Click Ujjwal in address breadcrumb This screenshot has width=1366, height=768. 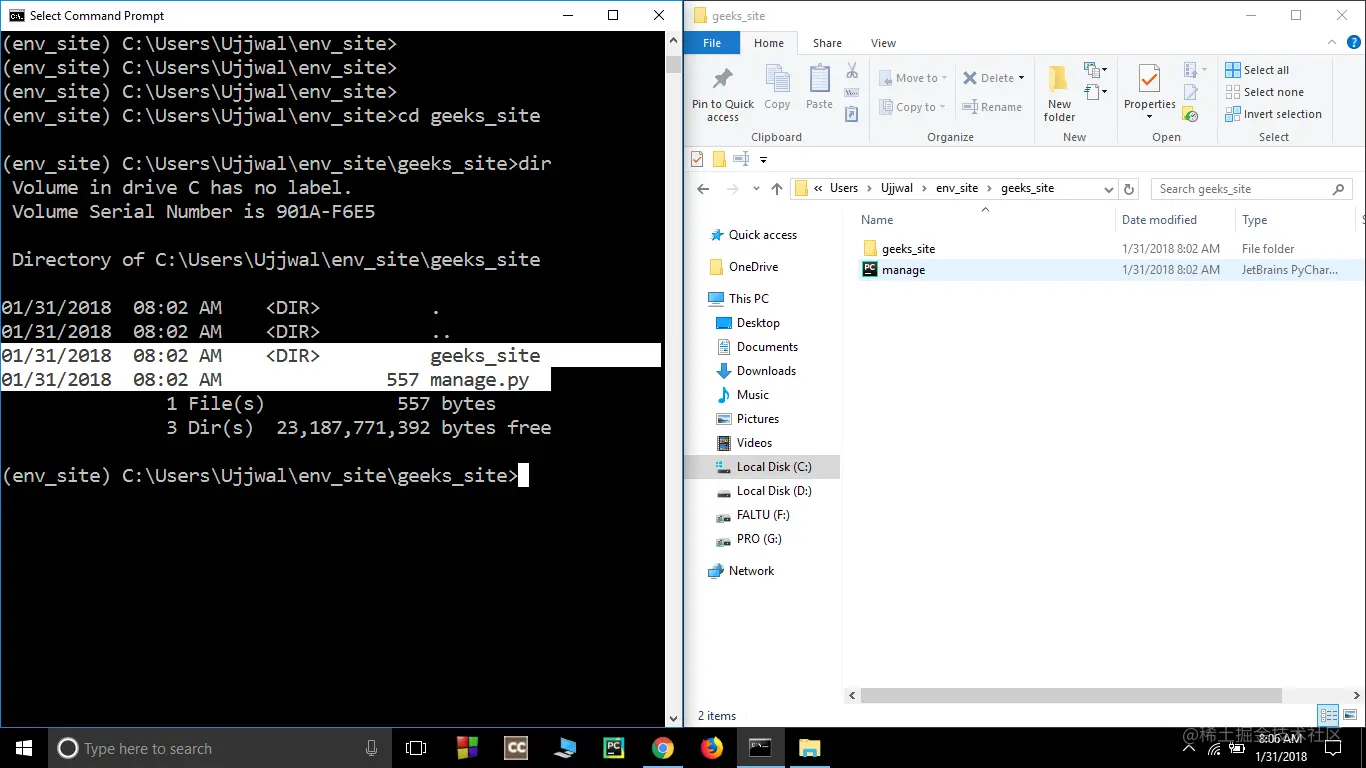[898, 188]
